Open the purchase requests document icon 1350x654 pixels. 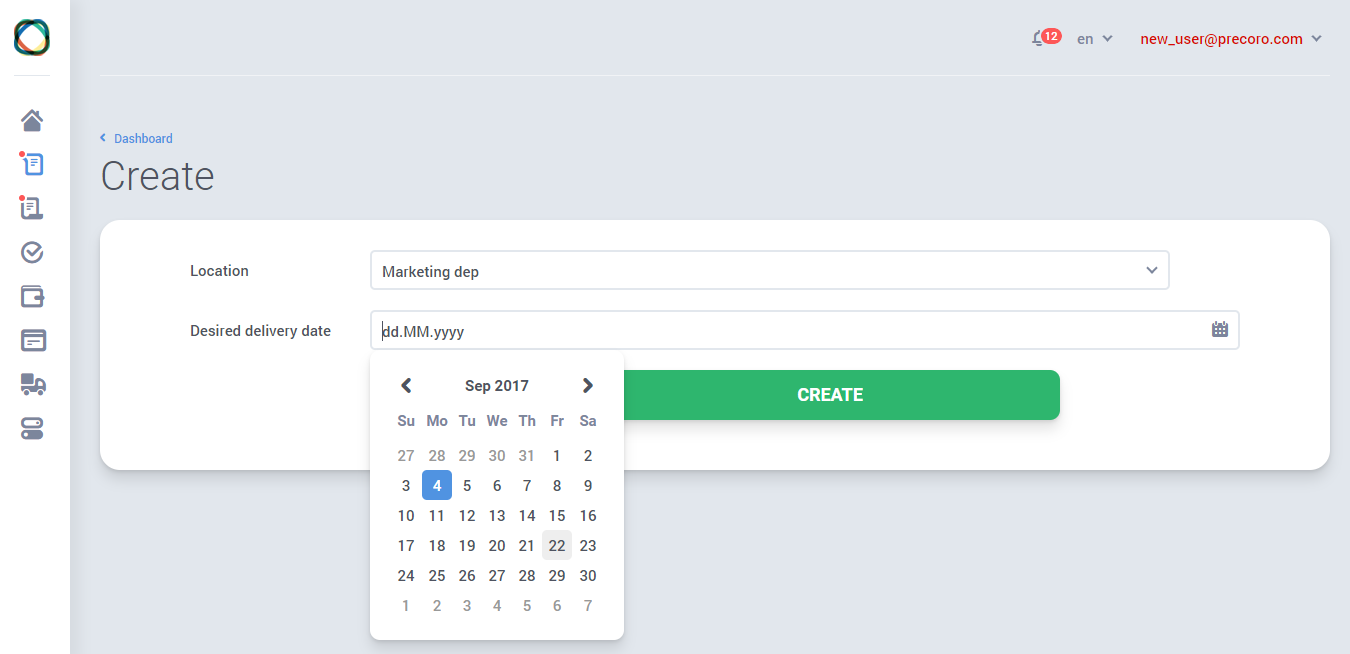tap(32, 164)
